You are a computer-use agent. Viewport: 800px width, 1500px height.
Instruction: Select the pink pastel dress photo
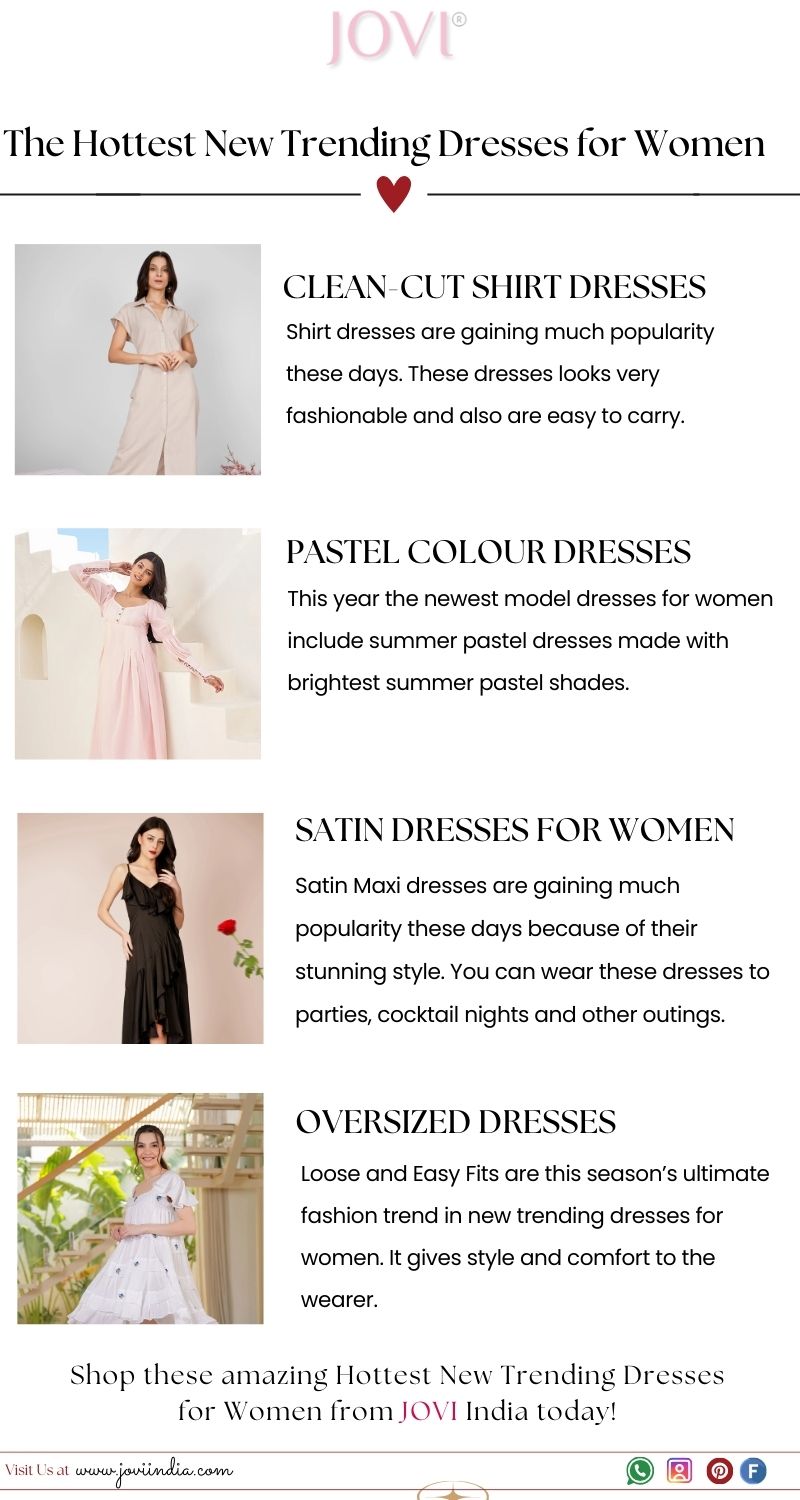(138, 643)
